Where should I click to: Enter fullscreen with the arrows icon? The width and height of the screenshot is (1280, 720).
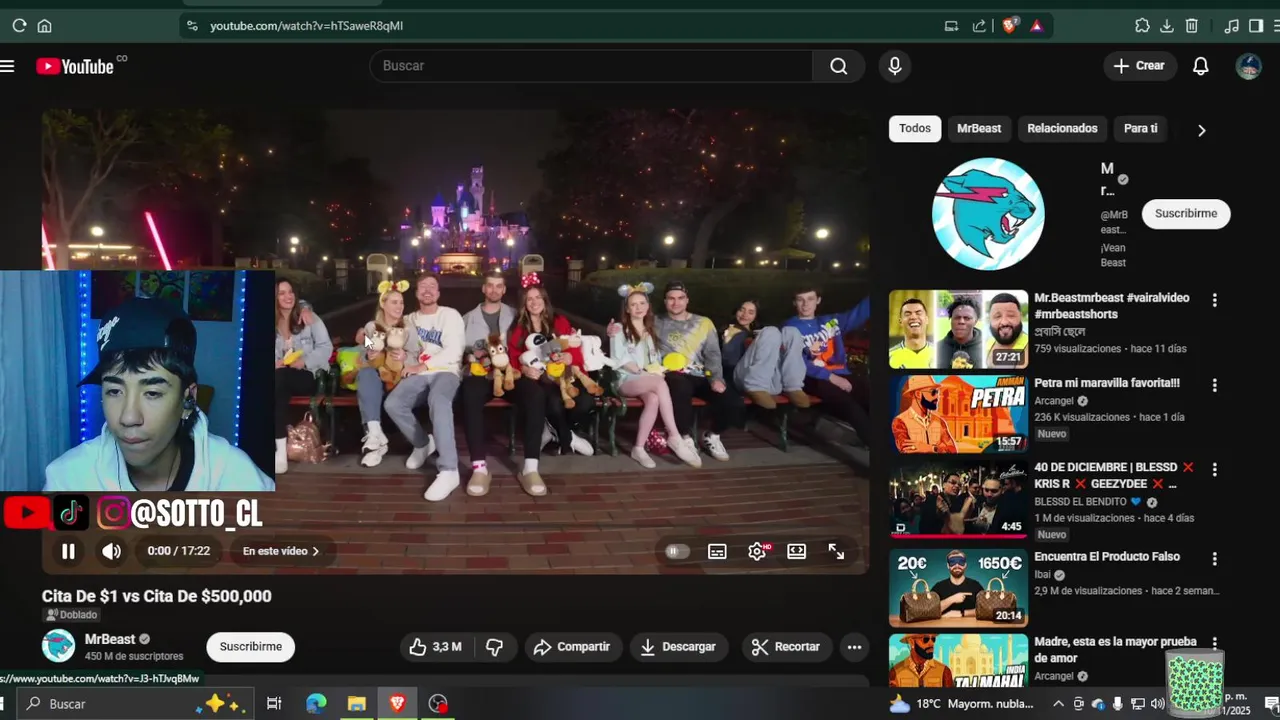836,551
